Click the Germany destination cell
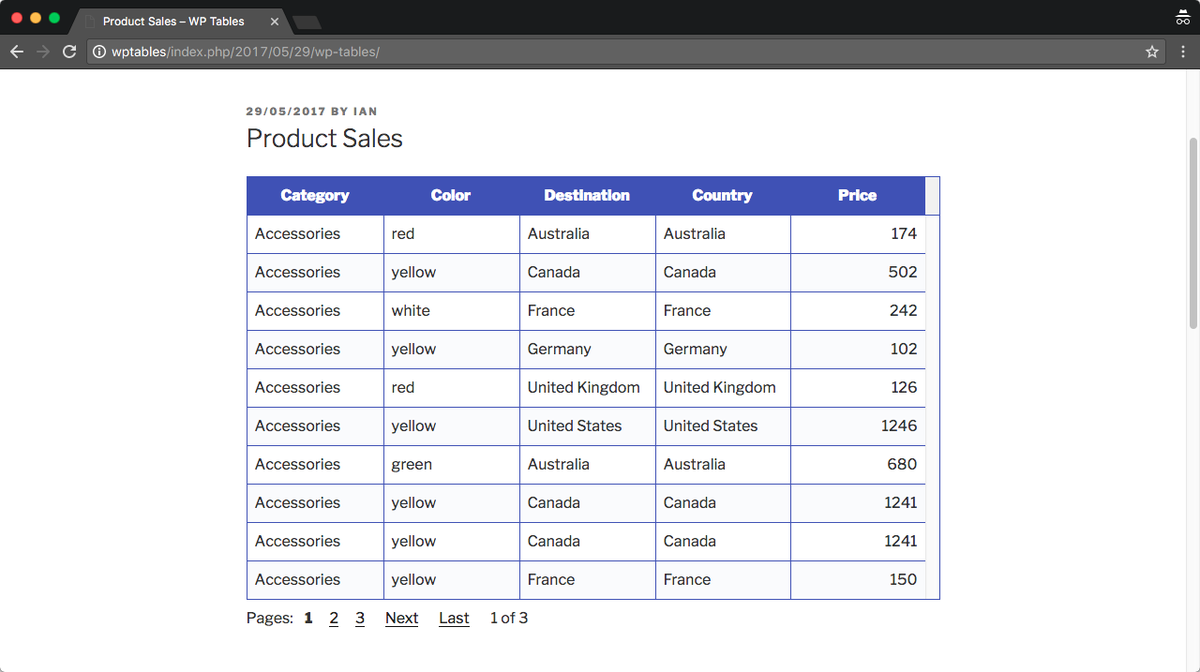 (x=587, y=349)
